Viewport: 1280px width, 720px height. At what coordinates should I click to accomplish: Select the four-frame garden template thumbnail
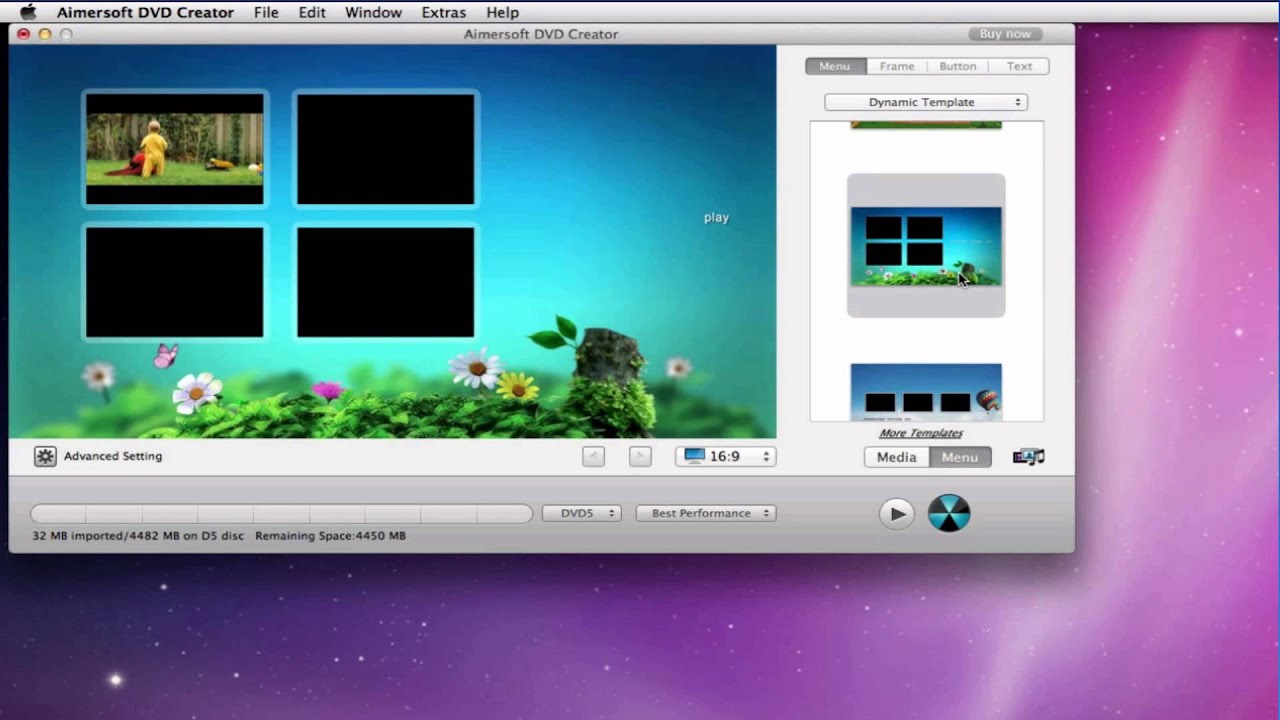point(926,246)
